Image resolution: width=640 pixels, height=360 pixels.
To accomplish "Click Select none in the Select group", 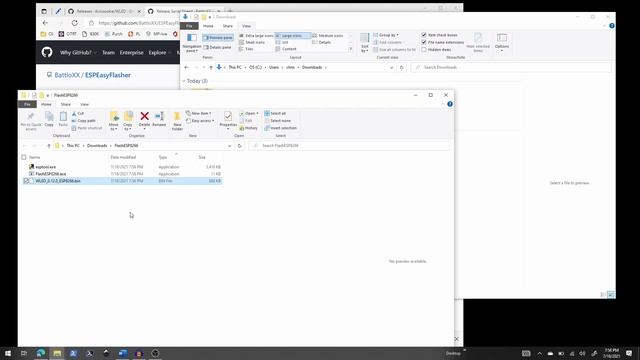I will pyautogui.click(x=278, y=121).
